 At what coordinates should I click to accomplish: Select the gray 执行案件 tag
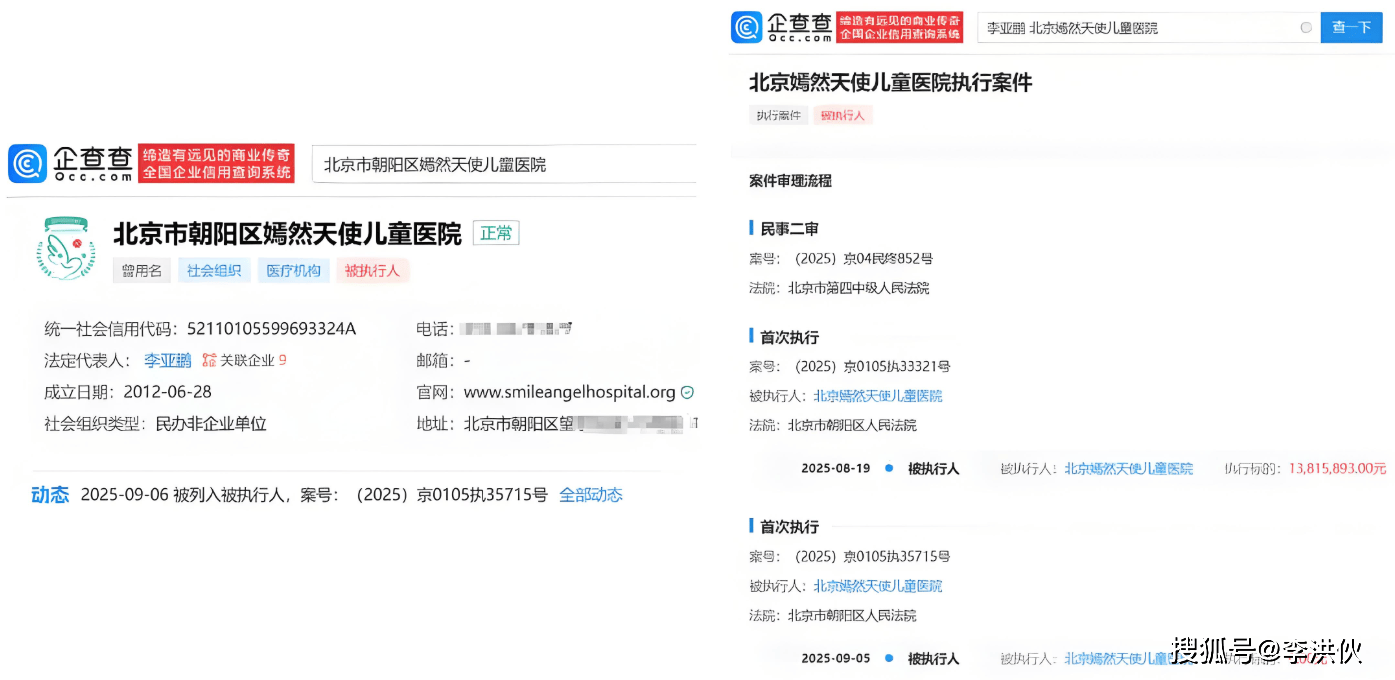coord(778,115)
